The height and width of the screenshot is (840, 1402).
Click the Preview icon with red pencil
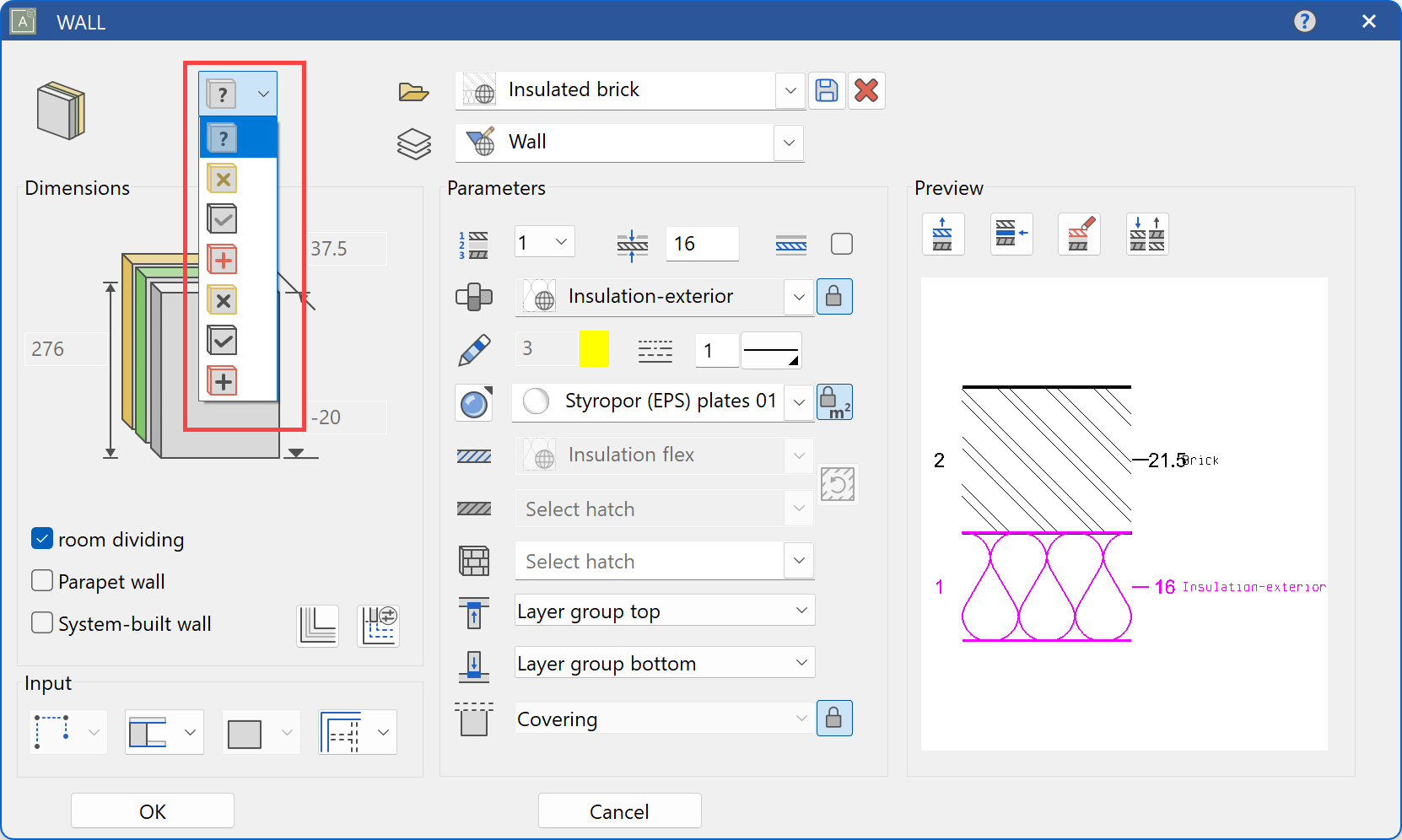click(1079, 234)
